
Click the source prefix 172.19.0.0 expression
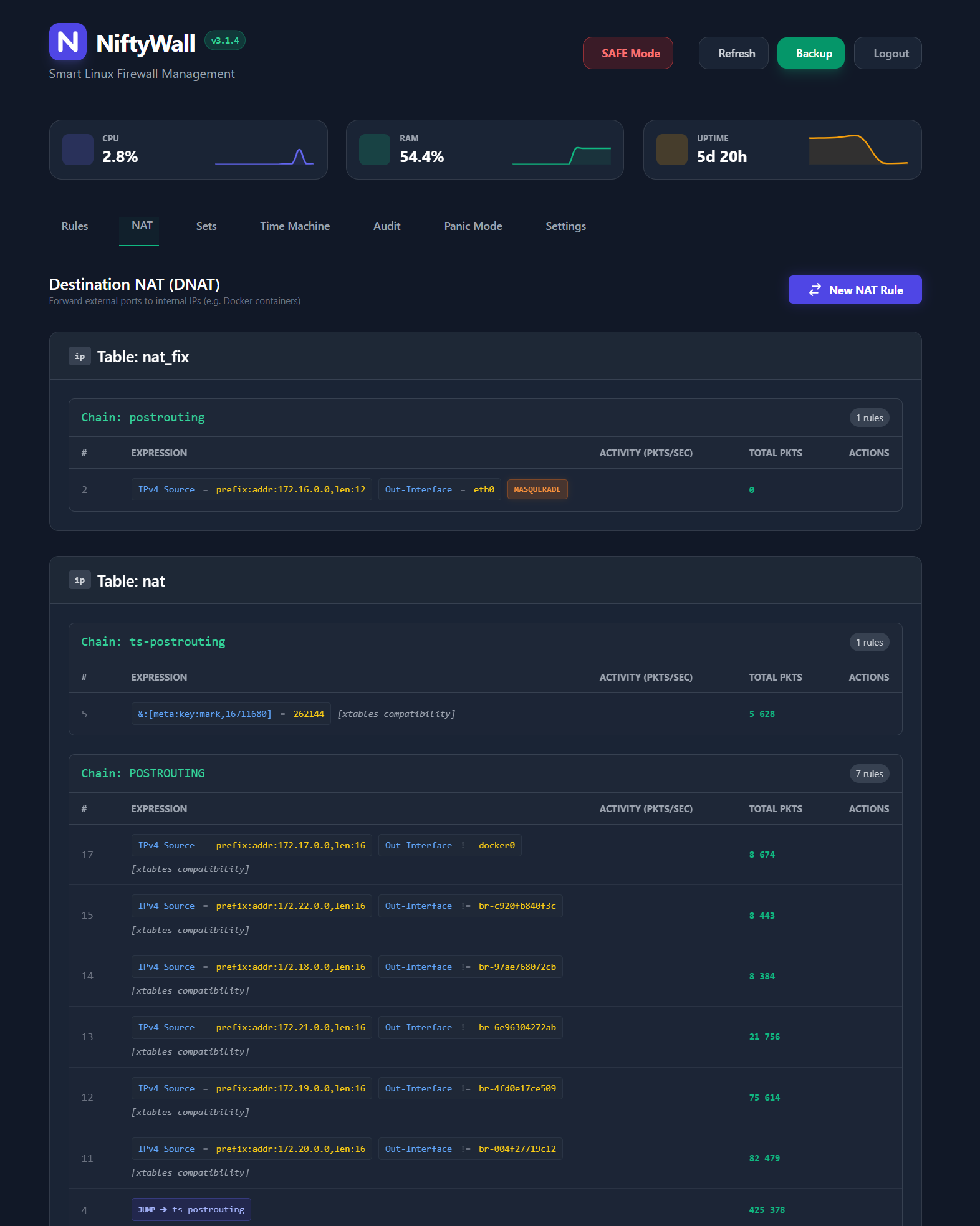[252, 1088]
